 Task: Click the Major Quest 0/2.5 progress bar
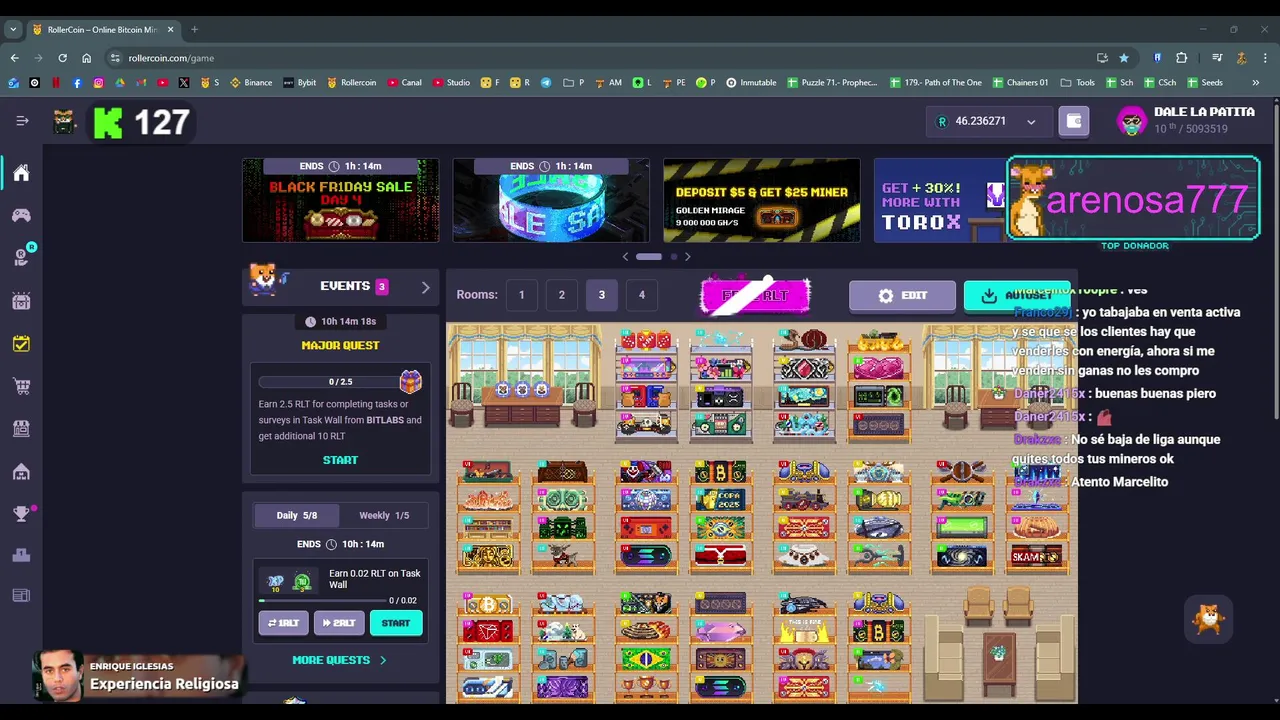click(x=329, y=382)
